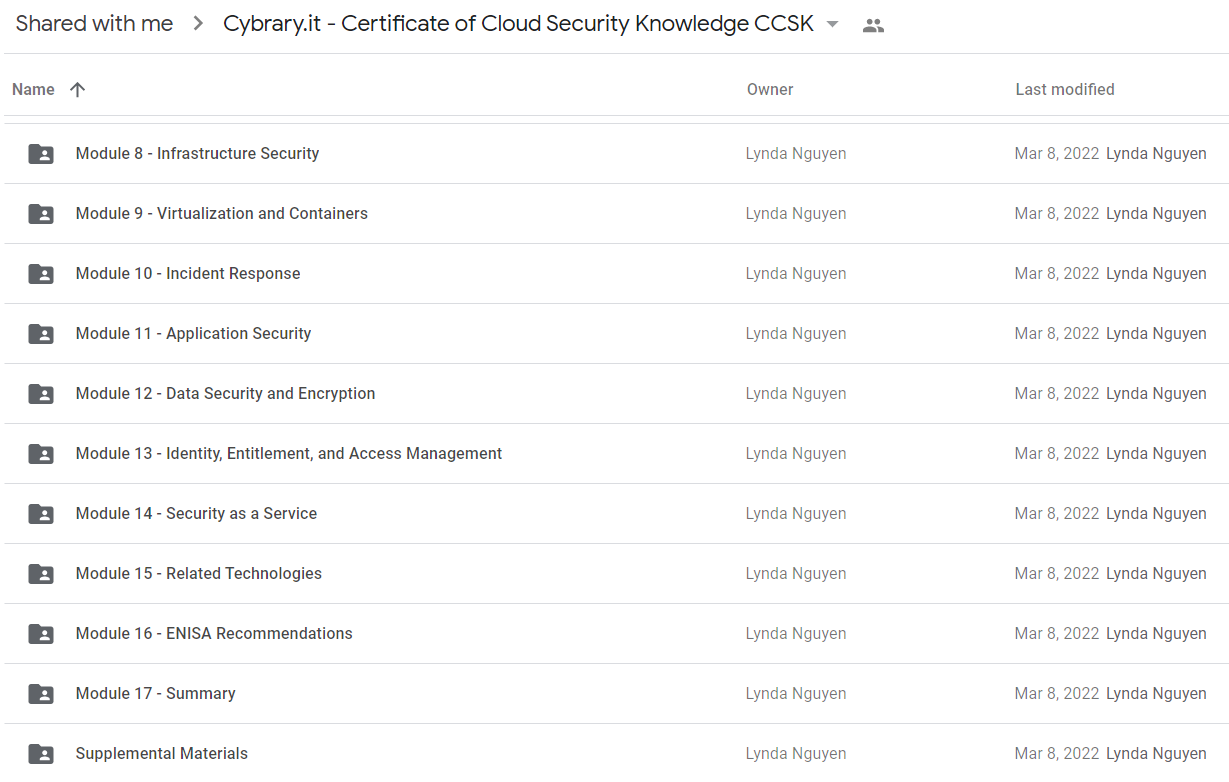
Task: Select Module 16 - ENISA Recommendations
Action: [214, 633]
